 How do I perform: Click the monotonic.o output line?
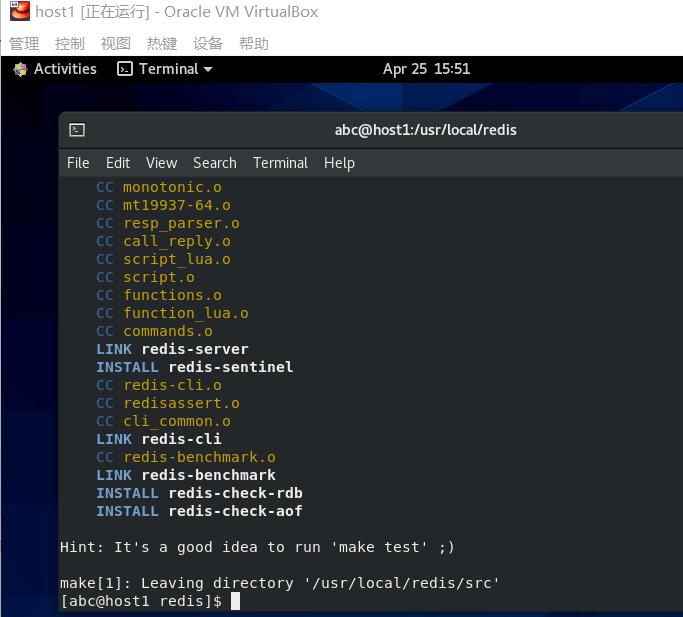159,187
